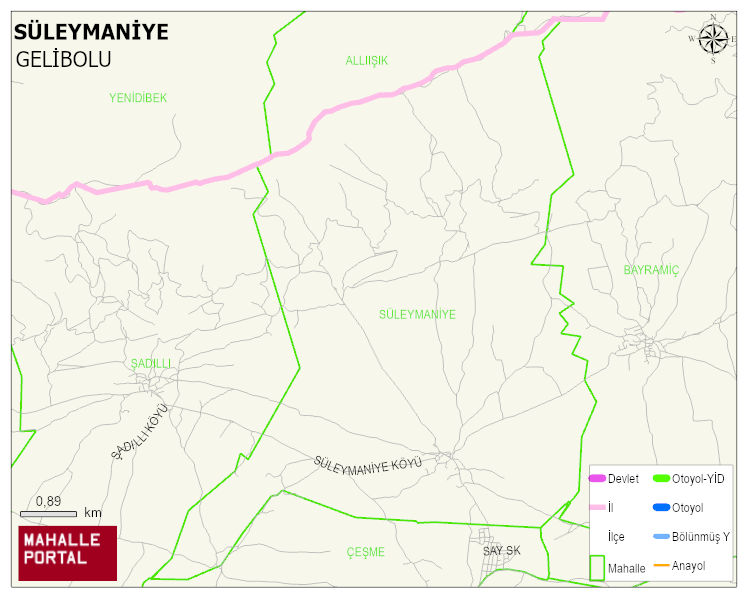The image size is (748, 598).
Task: Select the ALLIIŞIK neighborhood label
Action: (366, 61)
